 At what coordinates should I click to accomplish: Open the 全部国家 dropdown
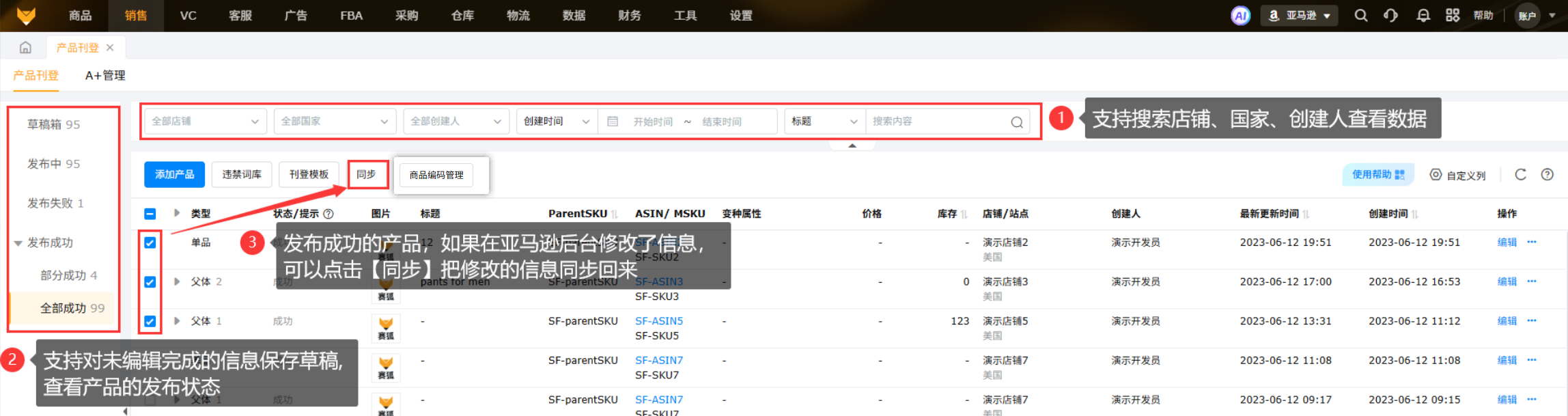(335, 121)
